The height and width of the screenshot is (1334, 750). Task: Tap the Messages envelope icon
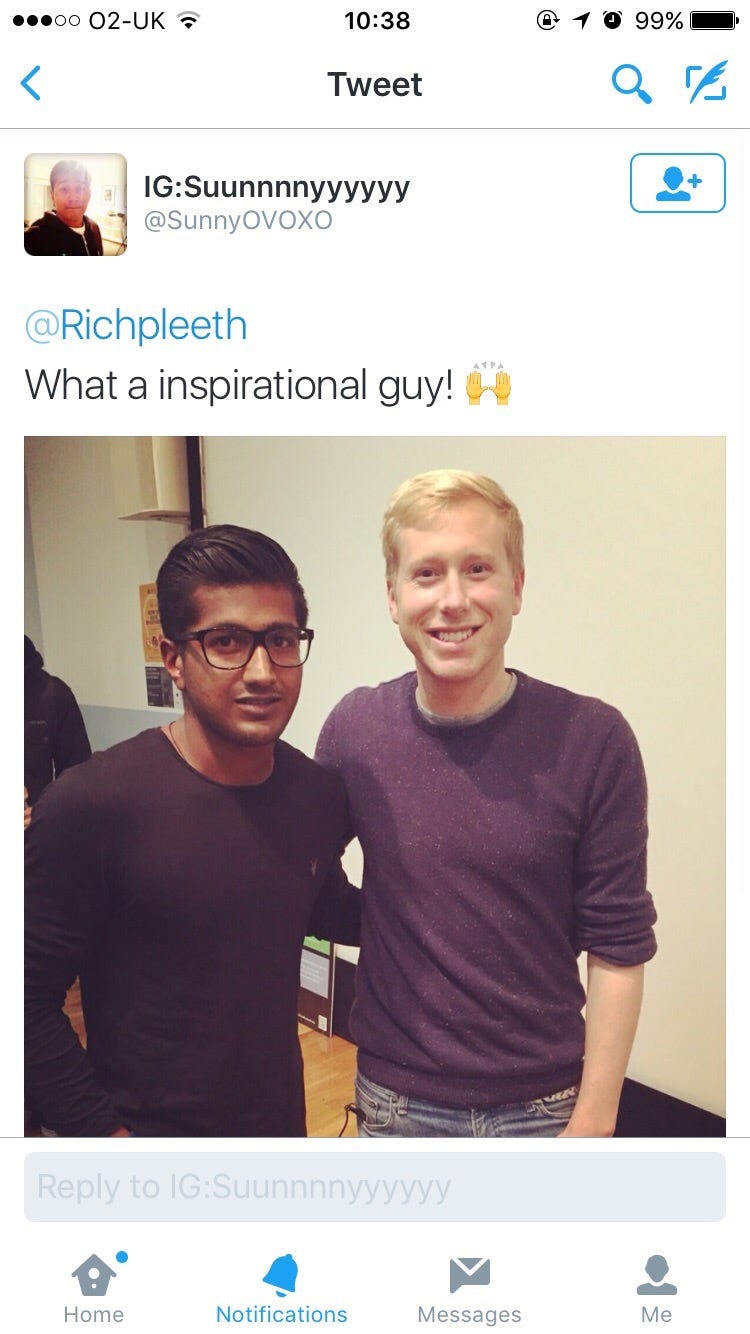tap(469, 1275)
